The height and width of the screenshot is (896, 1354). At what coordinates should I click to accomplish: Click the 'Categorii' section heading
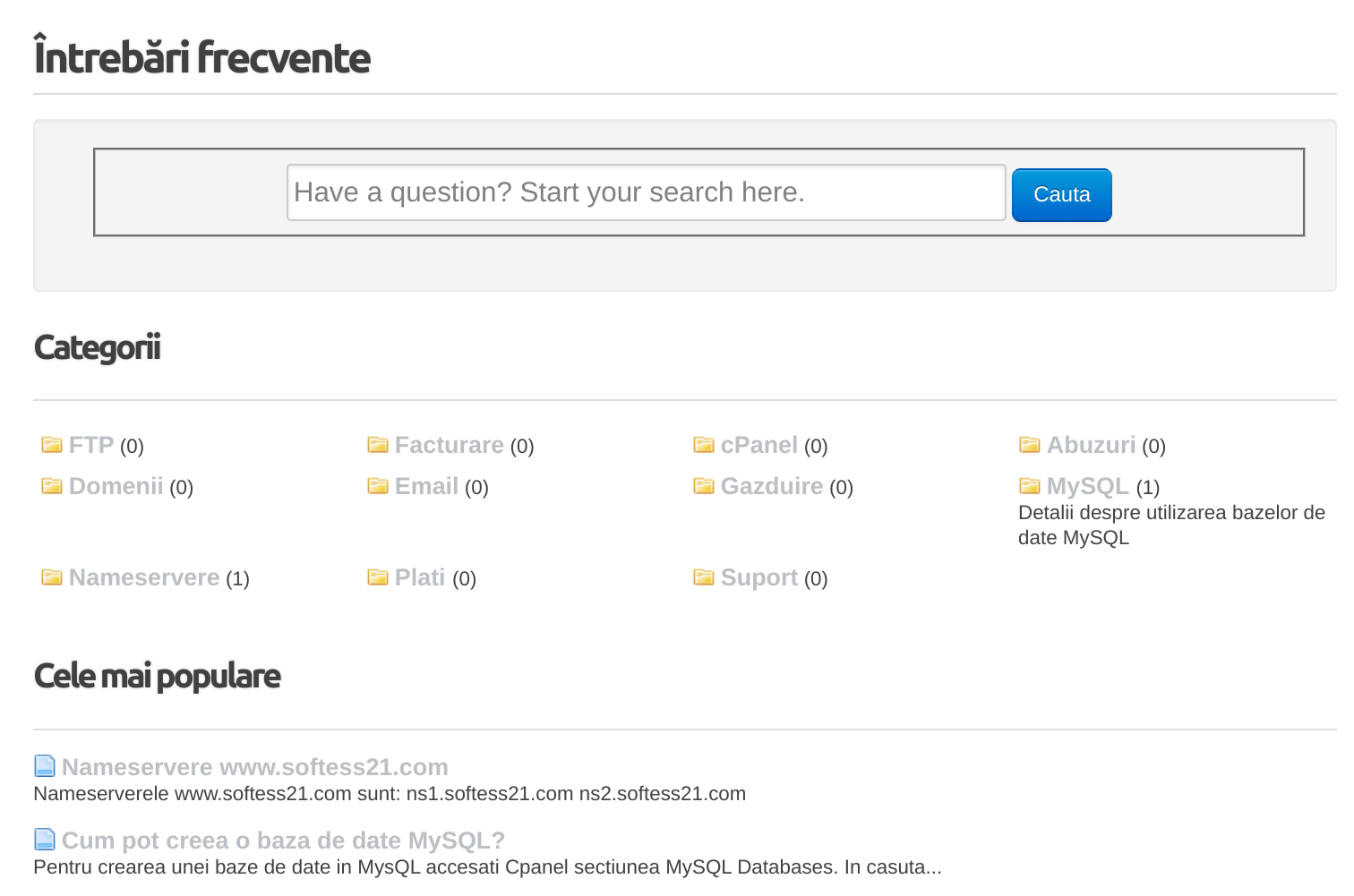pyautogui.click(x=98, y=348)
